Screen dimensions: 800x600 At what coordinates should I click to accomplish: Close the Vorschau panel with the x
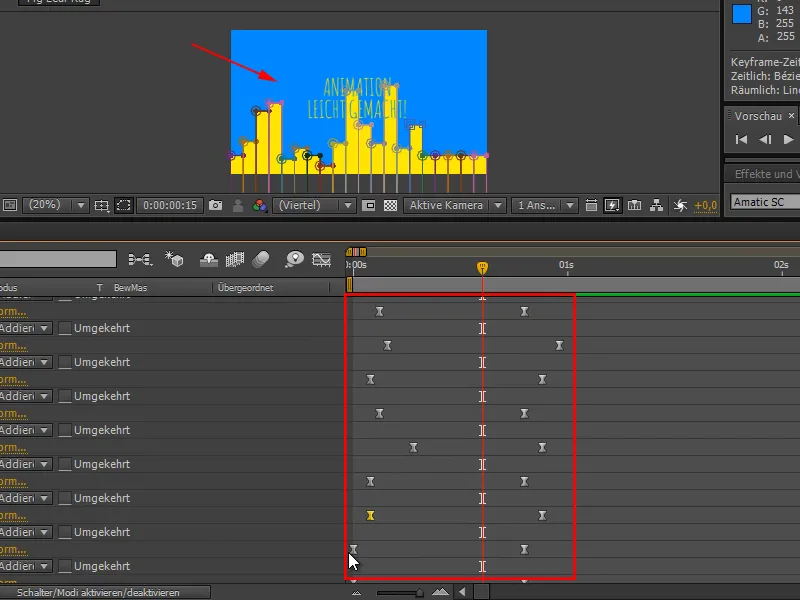click(791, 116)
